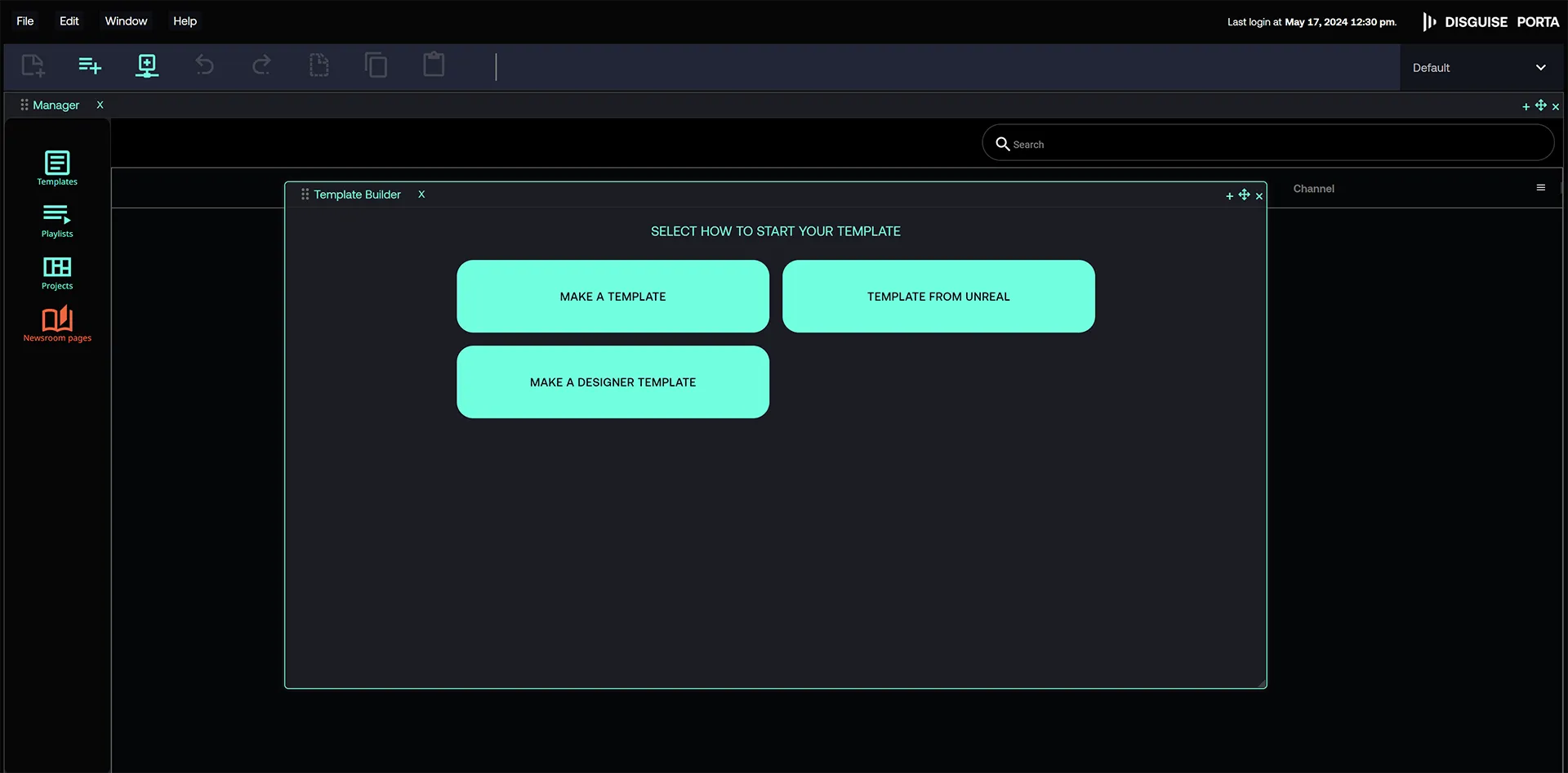Use the copy icon in the toolbar
This screenshot has width=1568, height=773.
[x=376, y=65]
